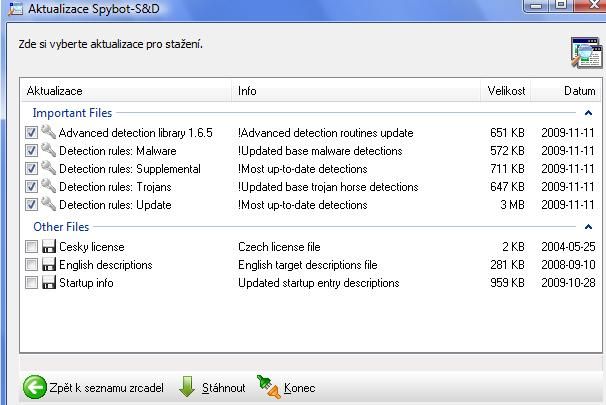Select the Startup info row text
This screenshot has height=405, width=606.
pos(86,283)
